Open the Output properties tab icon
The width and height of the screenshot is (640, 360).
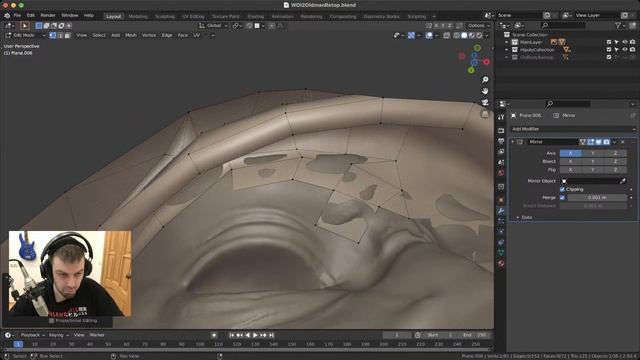tap(501, 141)
